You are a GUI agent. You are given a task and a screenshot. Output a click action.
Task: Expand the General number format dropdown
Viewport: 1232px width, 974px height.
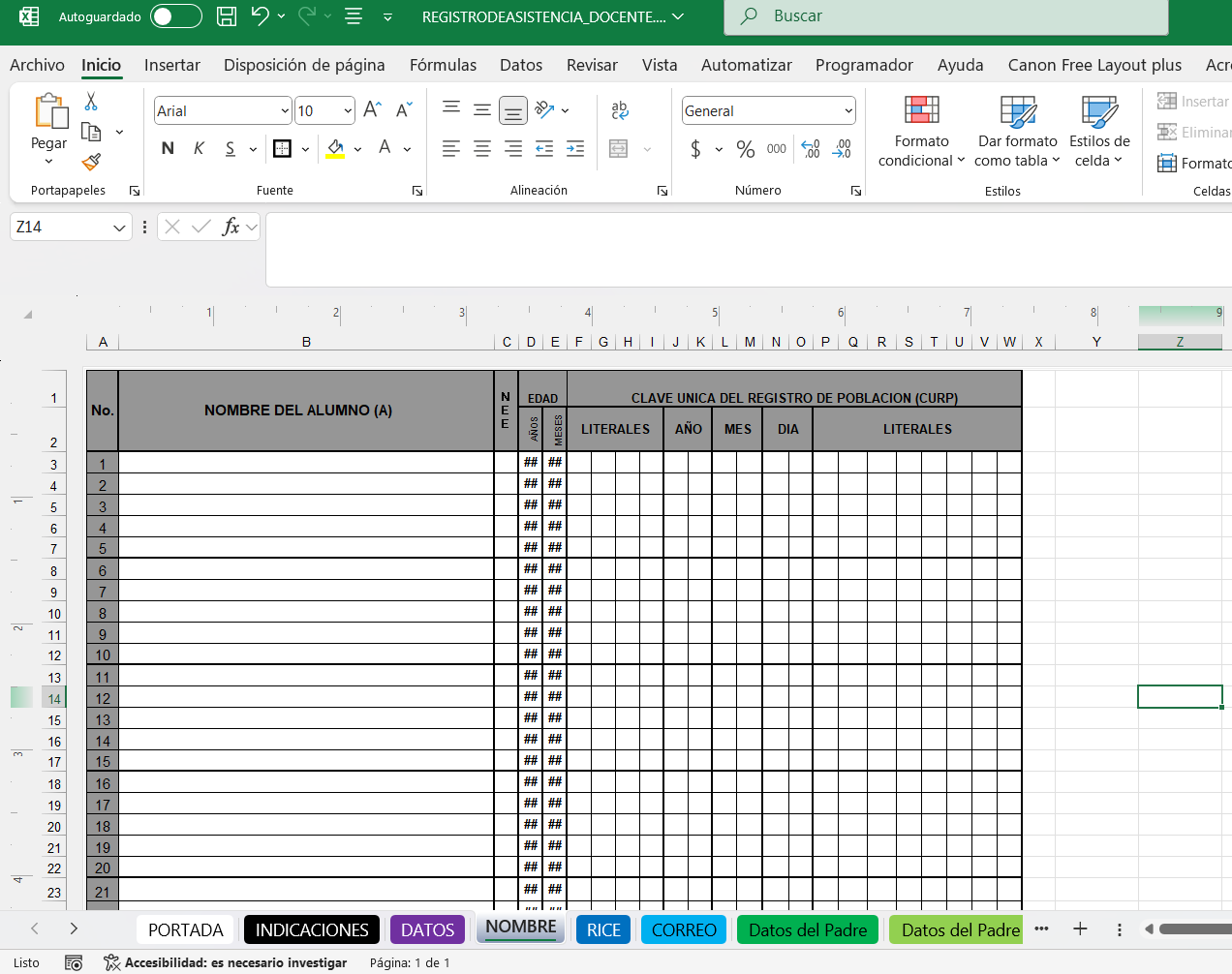tap(848, 111)
